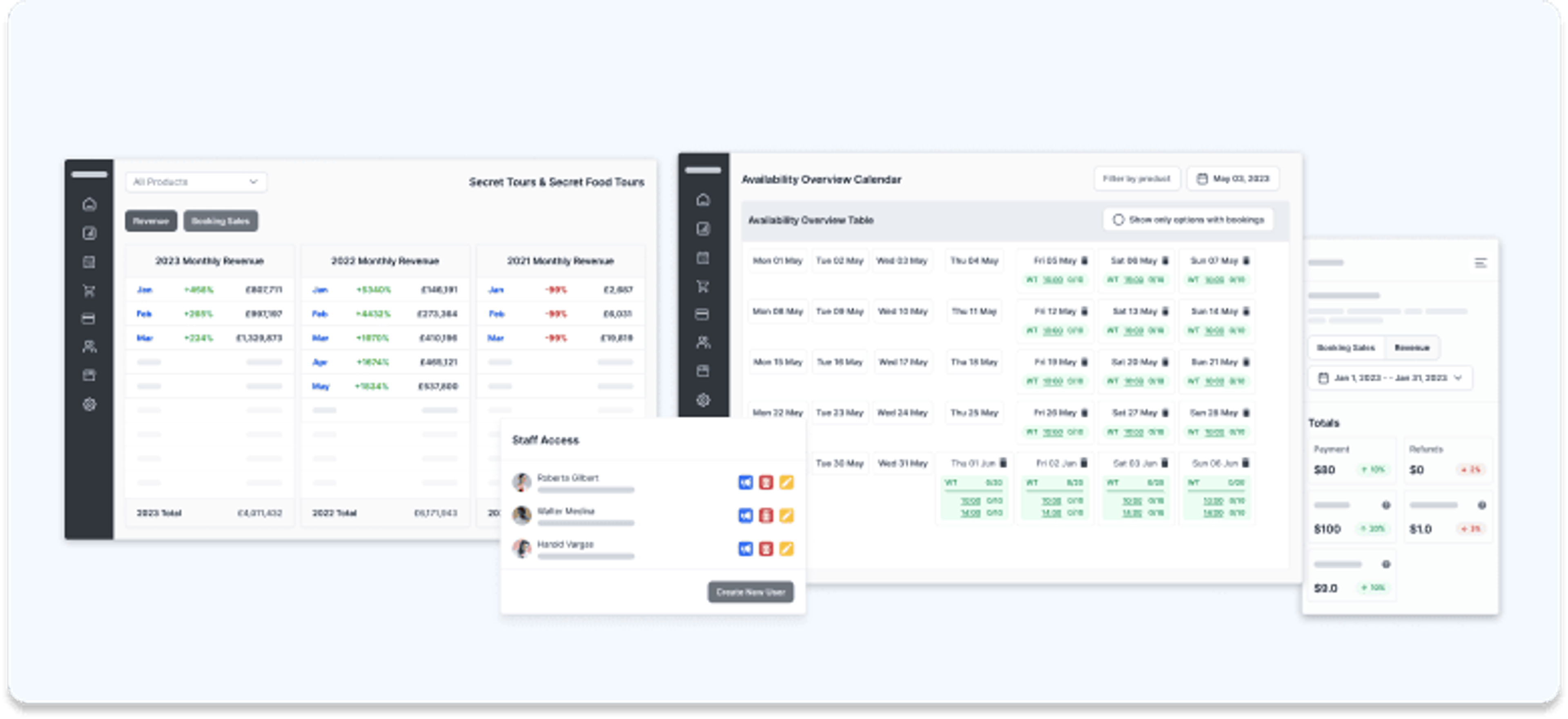Click the edit icon in the availability window sidebar

(x=703, y=229)
